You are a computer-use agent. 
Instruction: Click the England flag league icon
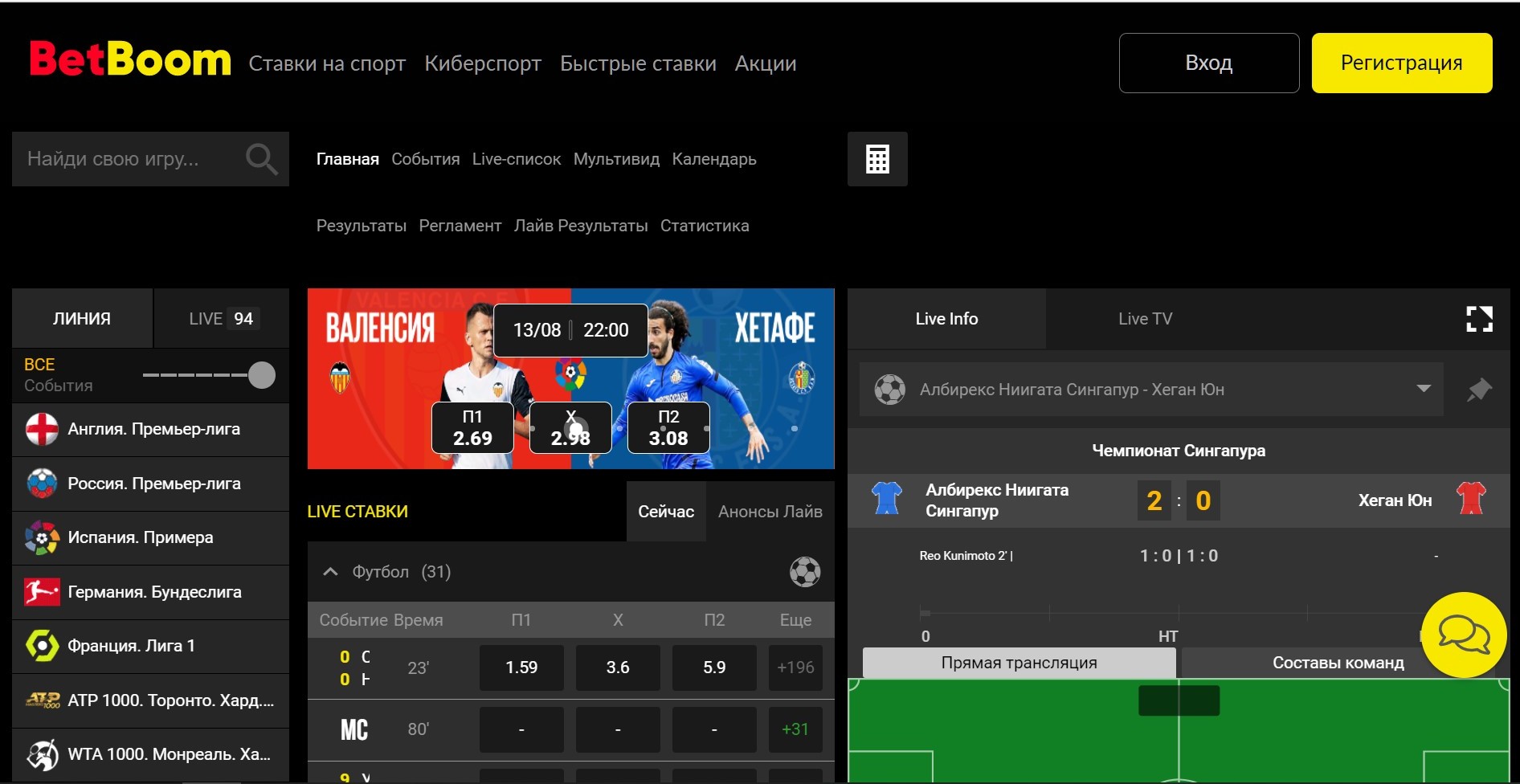[x=42, y=429]
